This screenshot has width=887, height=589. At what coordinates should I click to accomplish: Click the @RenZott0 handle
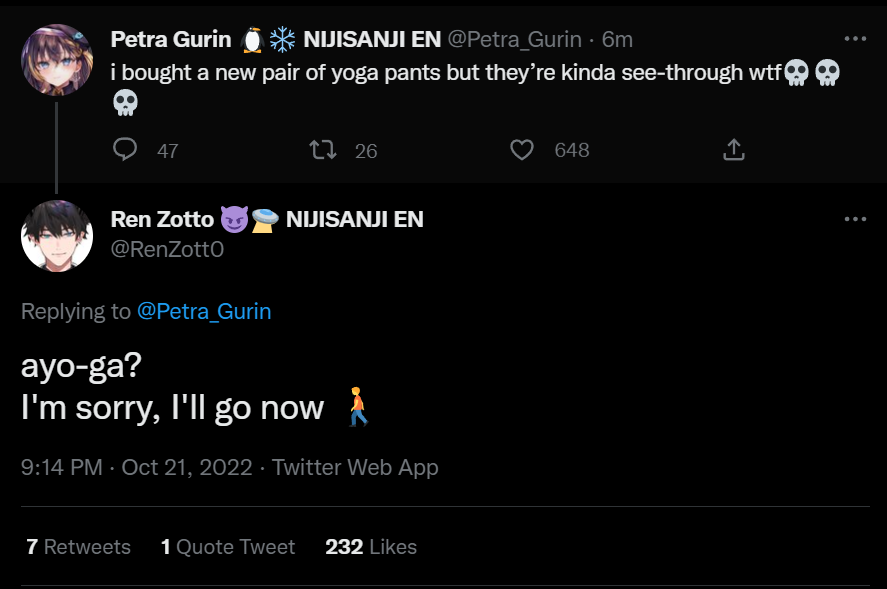167,249
